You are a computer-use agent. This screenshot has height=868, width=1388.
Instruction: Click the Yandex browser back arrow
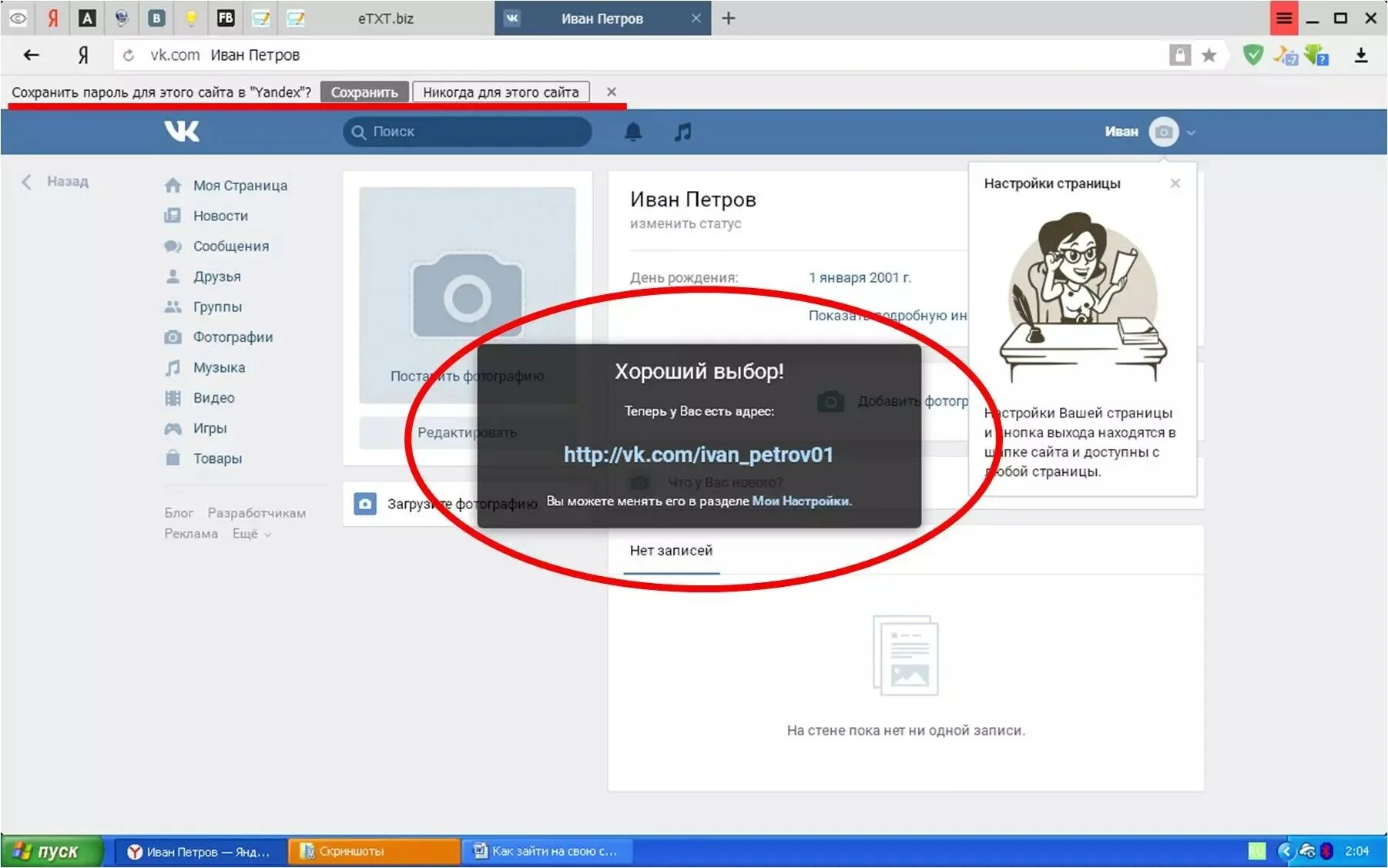click(32, 55)
